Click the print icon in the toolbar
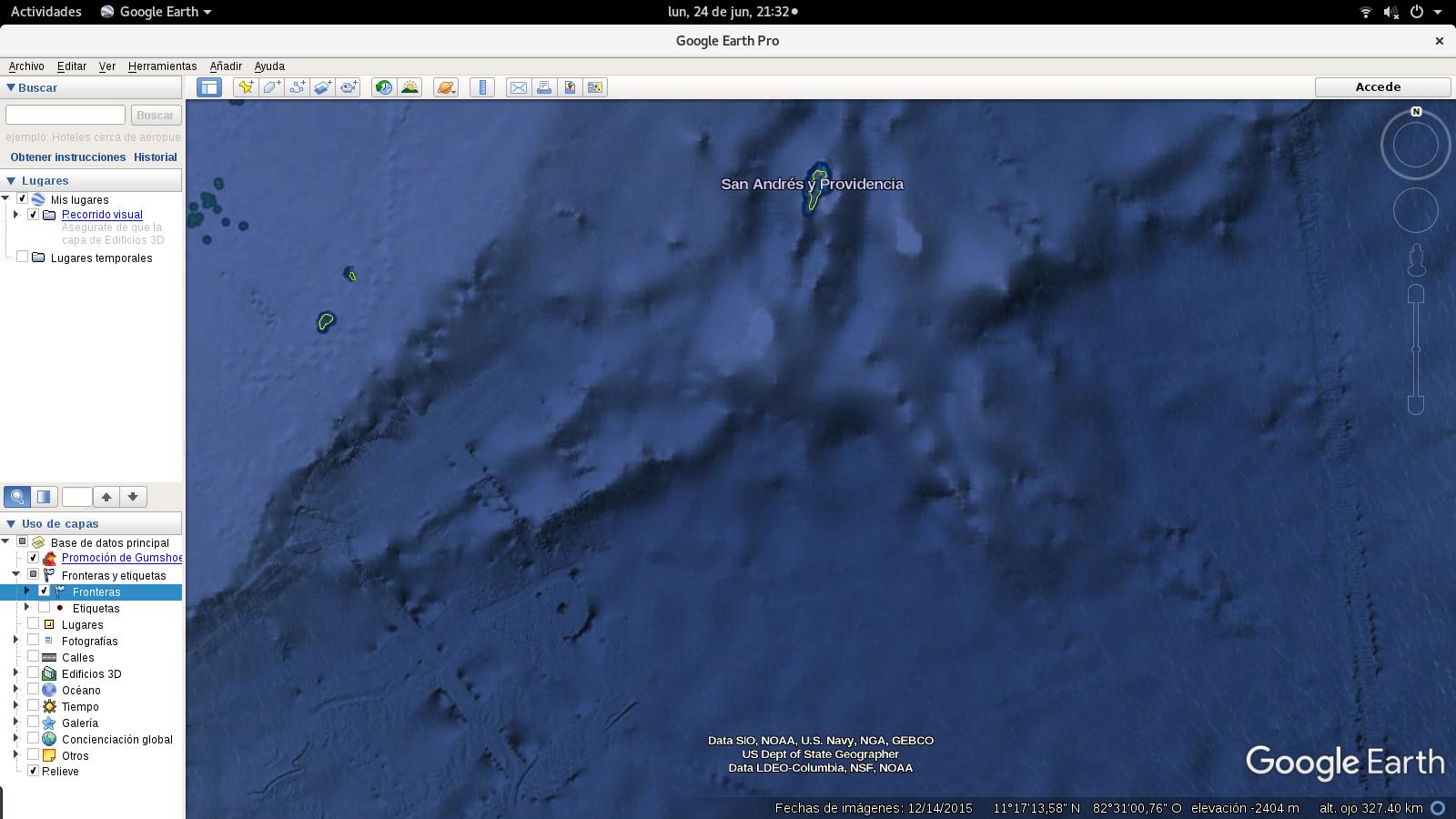This screenshot has width=1456, height=819. [544, 87]
